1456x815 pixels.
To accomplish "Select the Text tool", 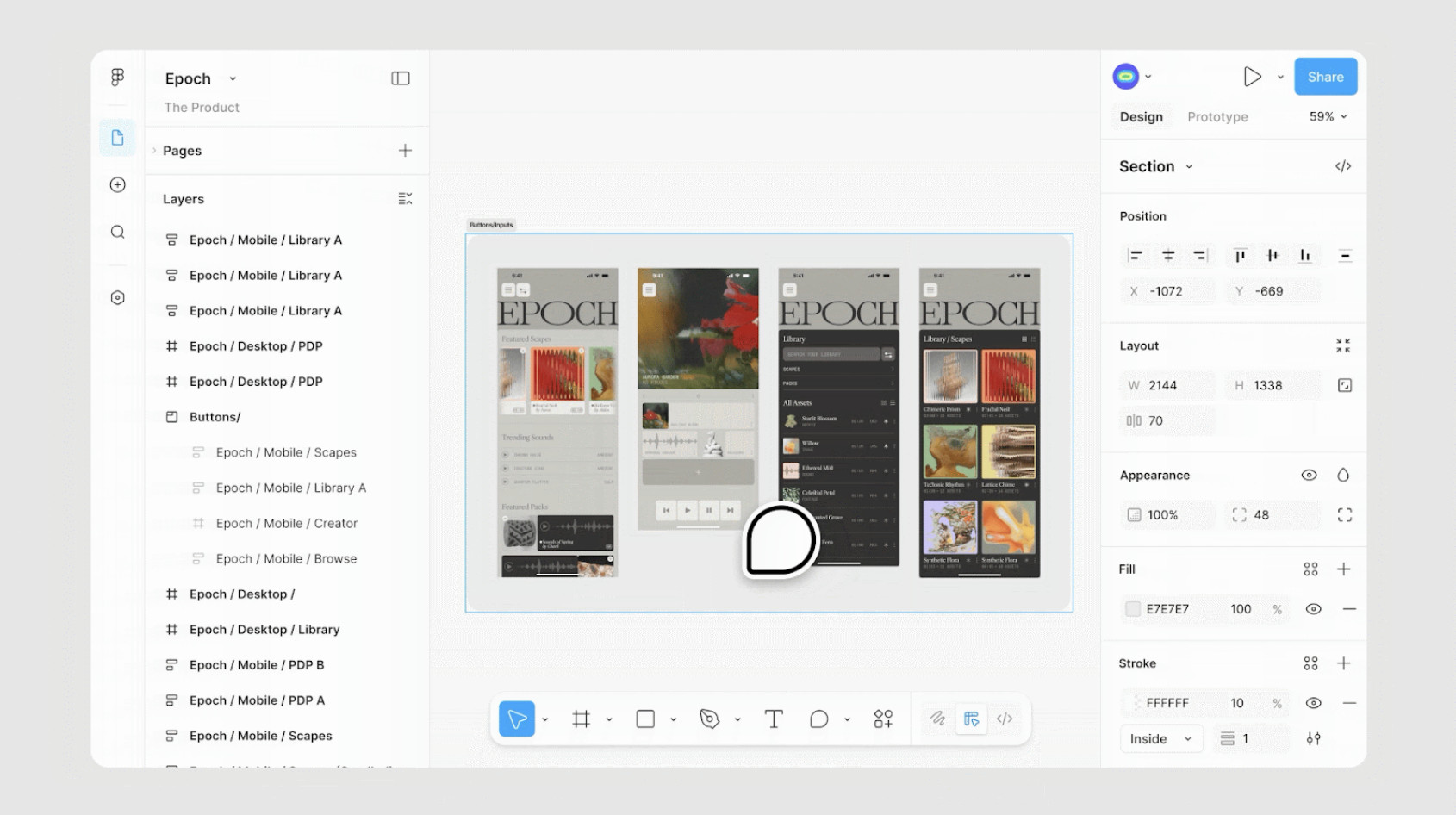I will [x=773, y=718].
